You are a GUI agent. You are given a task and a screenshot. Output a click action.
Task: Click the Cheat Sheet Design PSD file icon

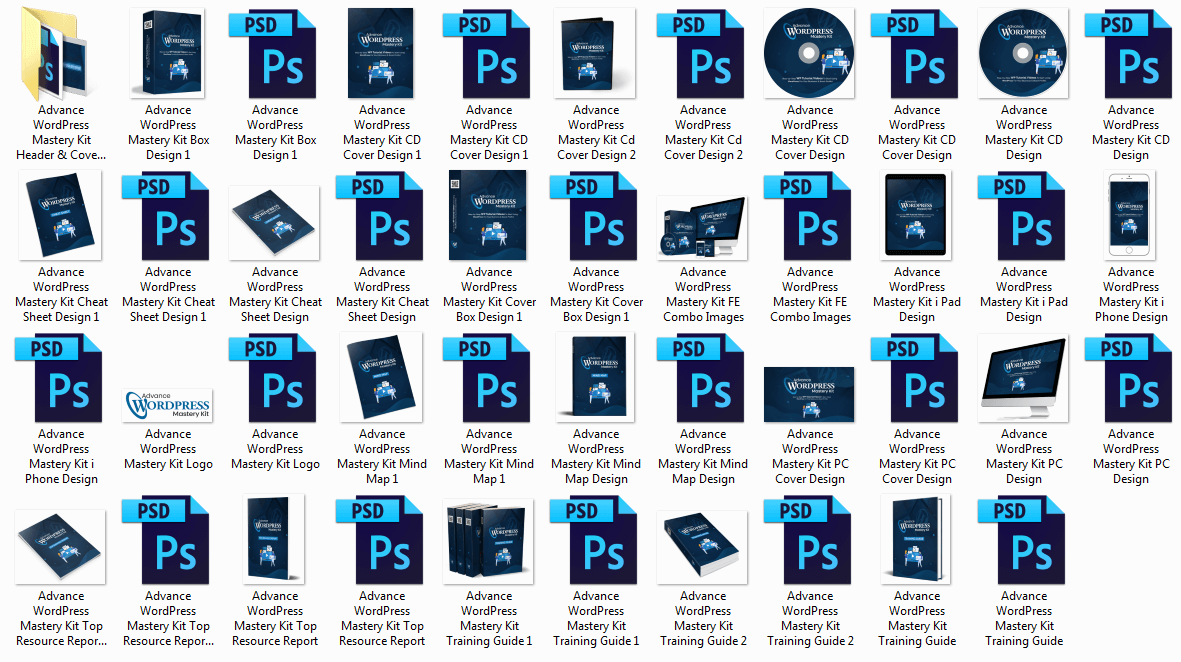point(379,216)
